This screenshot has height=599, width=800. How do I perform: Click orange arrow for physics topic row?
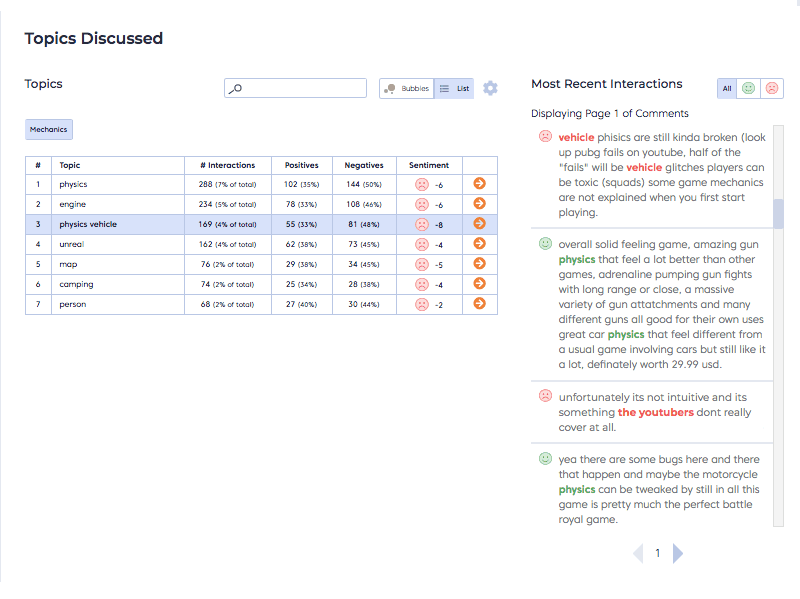(x=479, y=184)
